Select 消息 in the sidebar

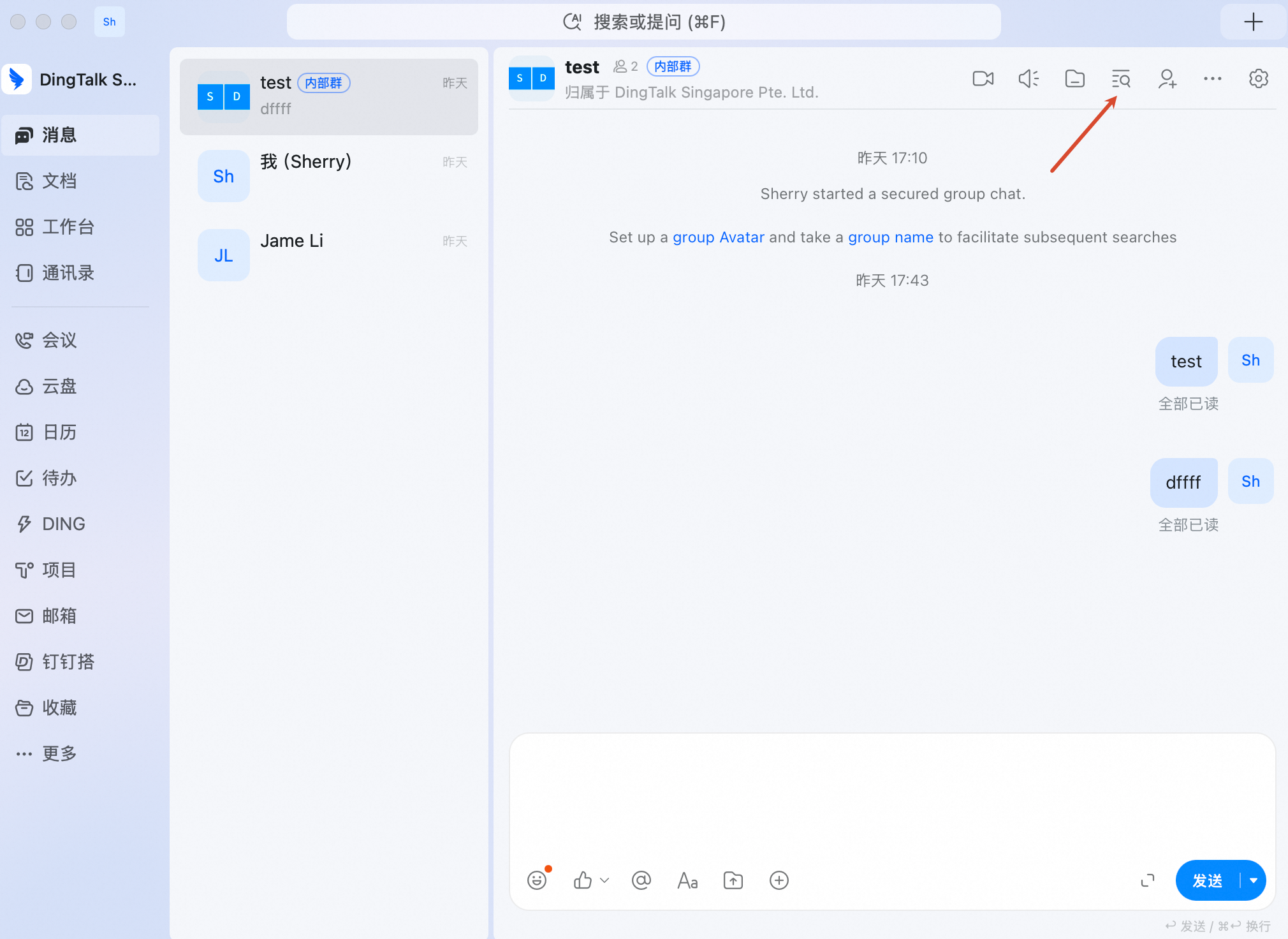[x=80, y=135]
